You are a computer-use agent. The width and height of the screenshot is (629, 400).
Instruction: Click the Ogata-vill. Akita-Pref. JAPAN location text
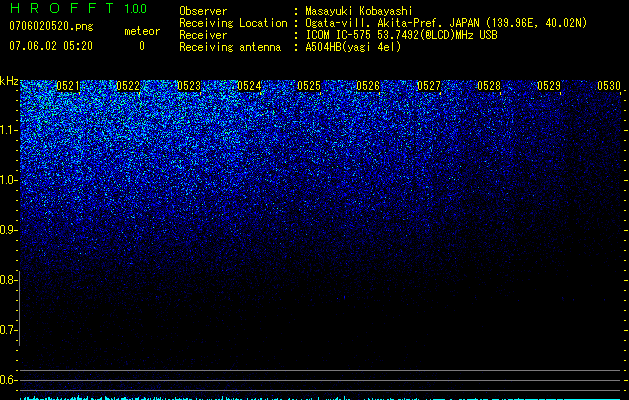click(446, 23)
